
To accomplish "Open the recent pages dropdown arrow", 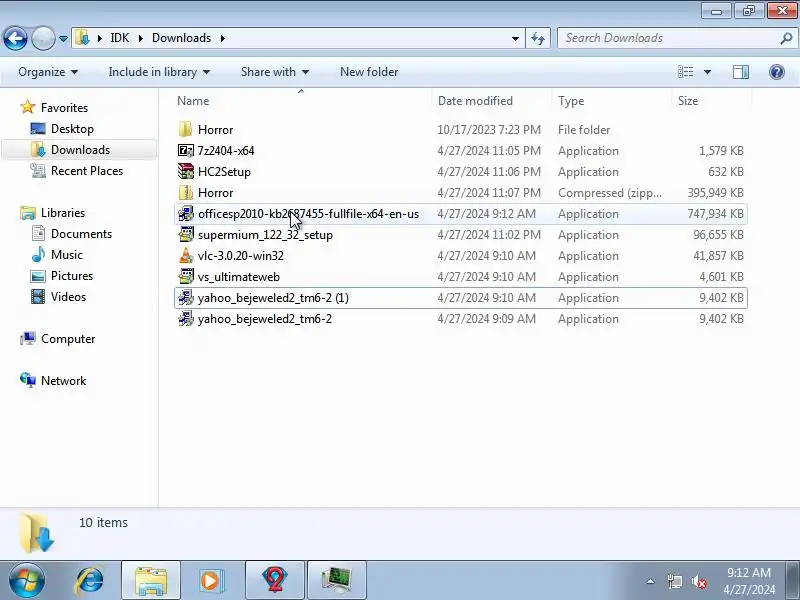I will coord(63,39).
